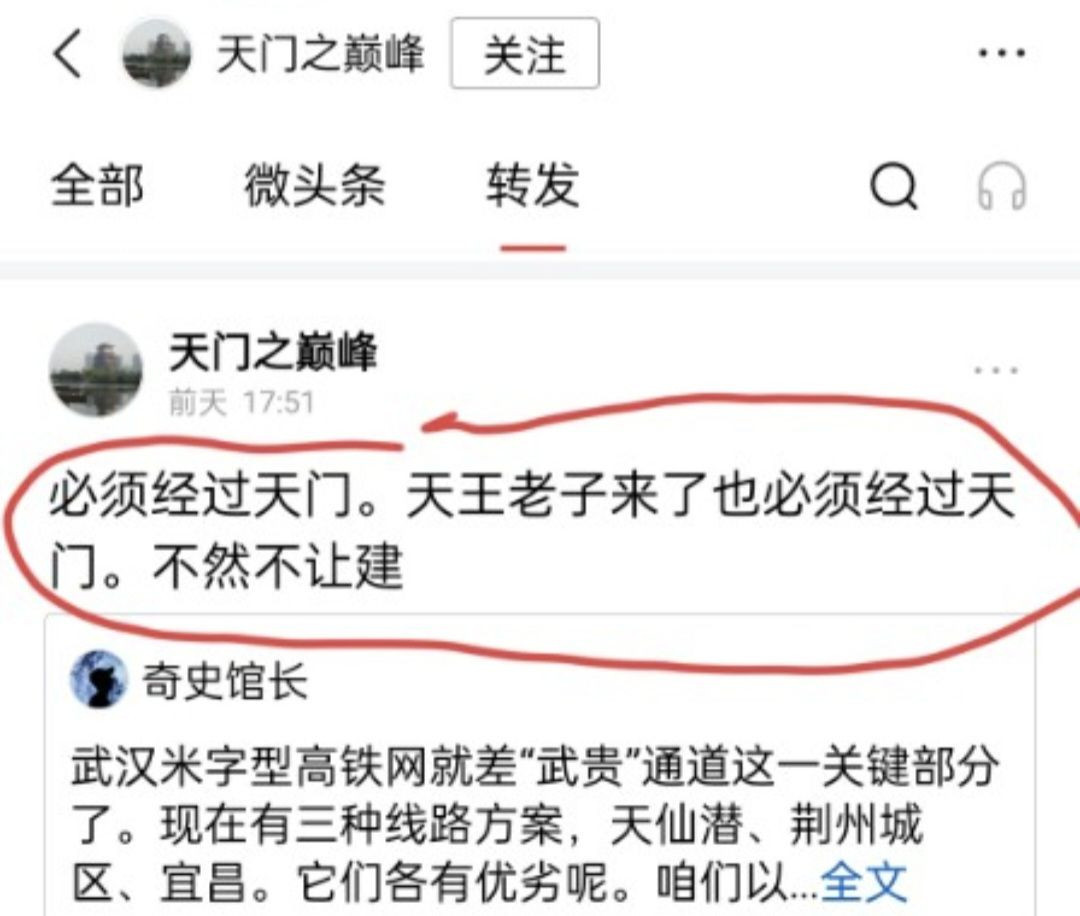Open search with the magnifier icon

[x=893, y=185]
